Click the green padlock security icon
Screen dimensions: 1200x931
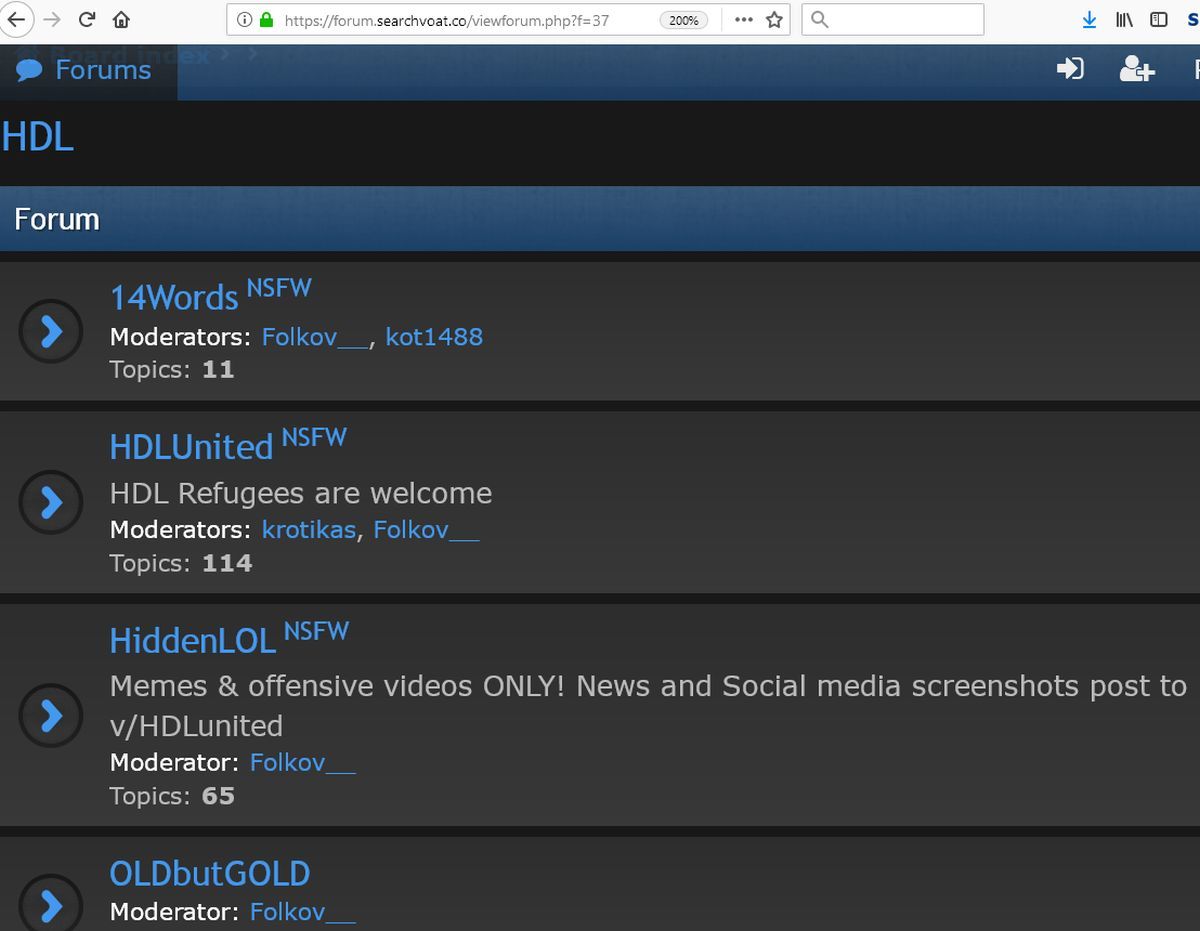pyautogui.click(x=266, y=19)
